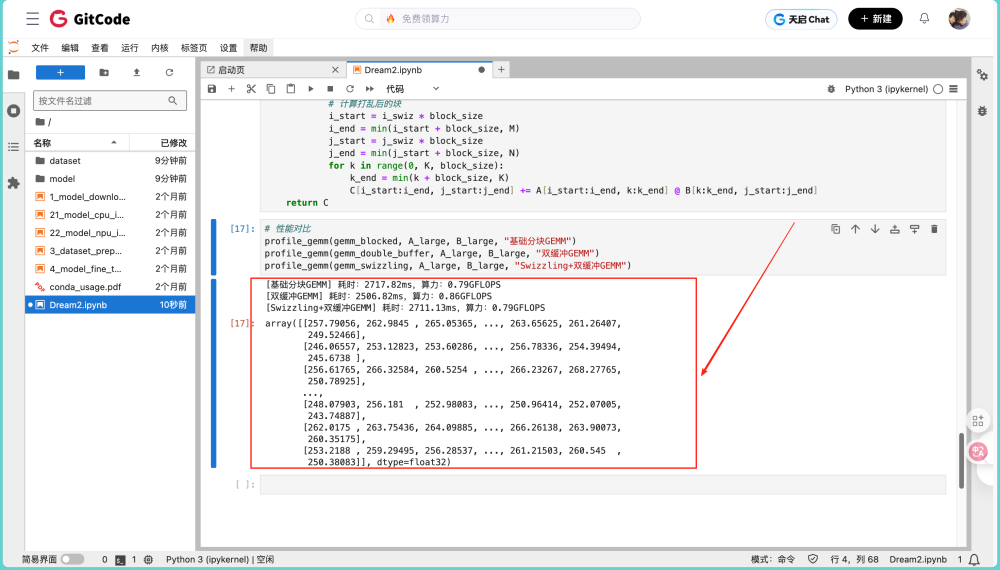Insert a cell above cell 17
Viewport: 1000px width, 570px height.
click(895, 229)
